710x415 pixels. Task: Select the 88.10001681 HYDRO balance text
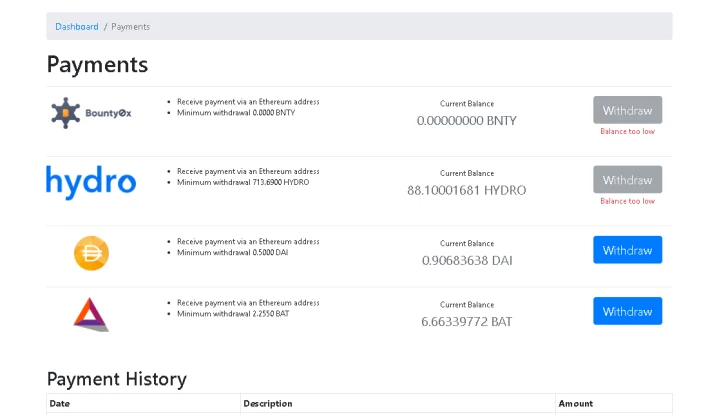tap(466, 191)
